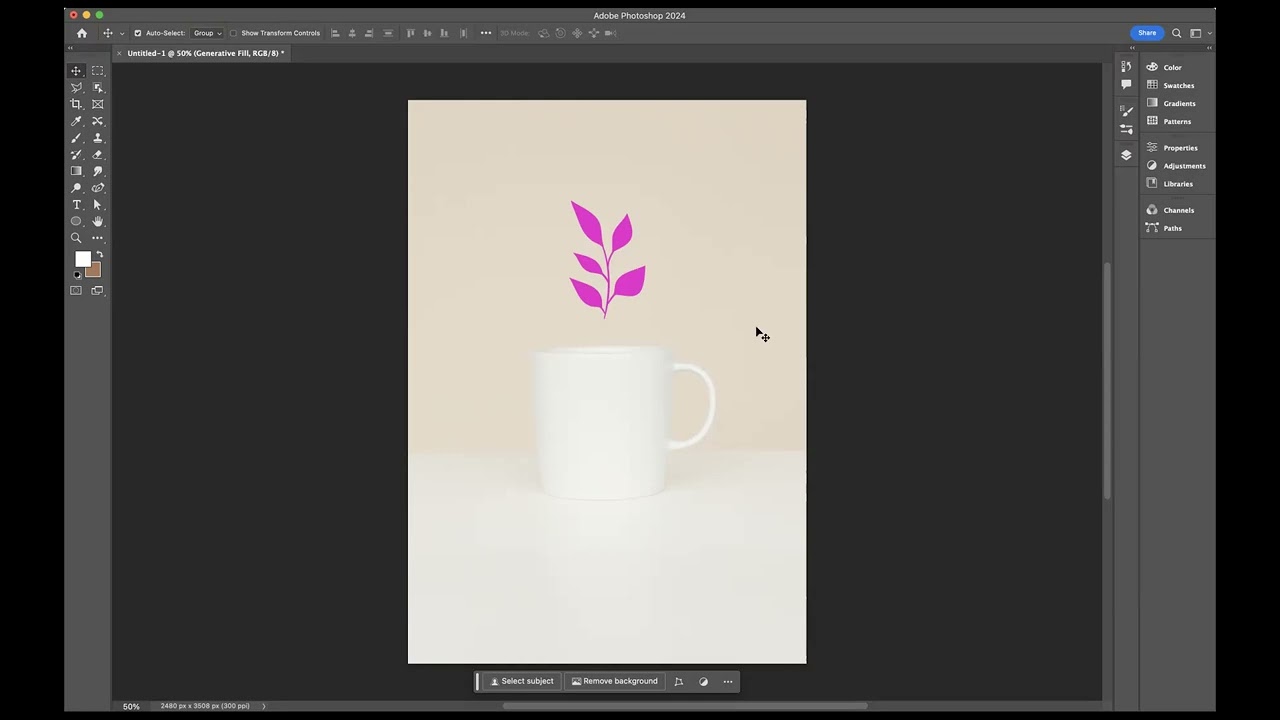Change screen mode button
Screen dimensions: 1280x720
[97, 291]
